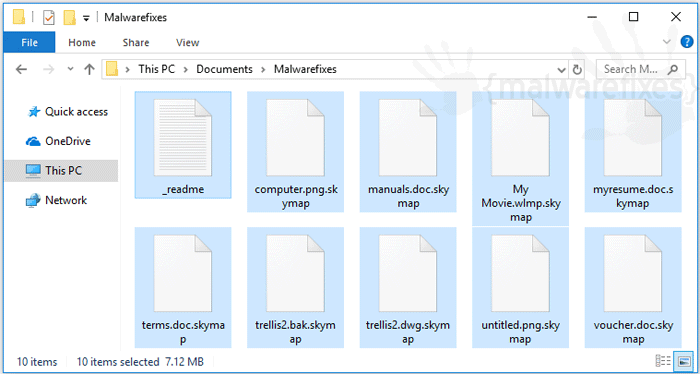Click the computer.png.skymap file name
Screen dimensions: 700x374
tap(296, 196)
